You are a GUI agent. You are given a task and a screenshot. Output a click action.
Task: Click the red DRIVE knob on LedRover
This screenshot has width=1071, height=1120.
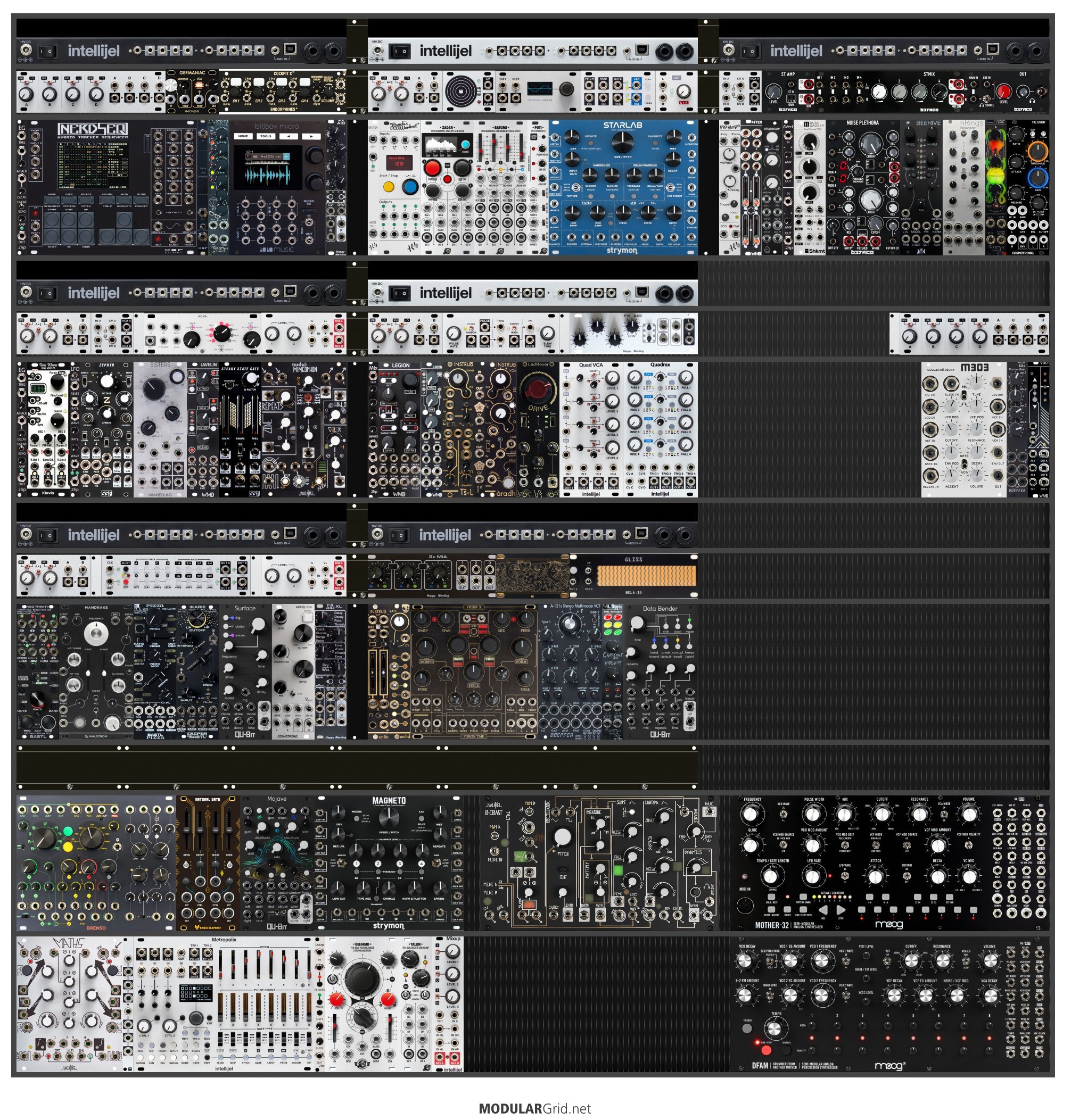tap(537, 389)
